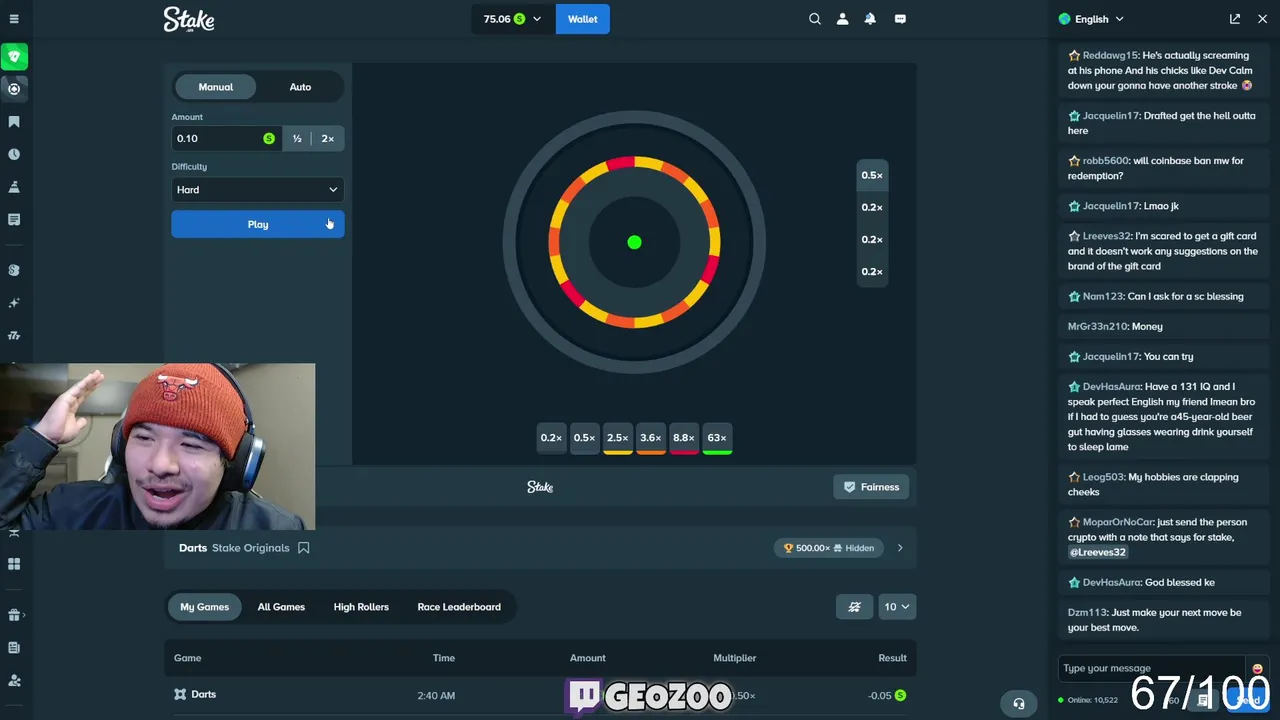This screenshot has width=1280, height=720.
Task: Click the Play button
Action: pos(258,224)
